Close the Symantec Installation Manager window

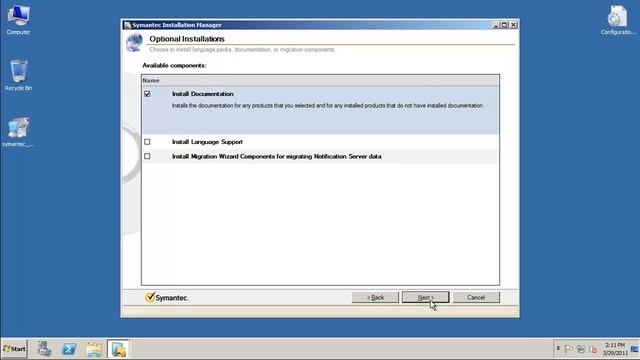pyautogui.click(x=514, y=25)
